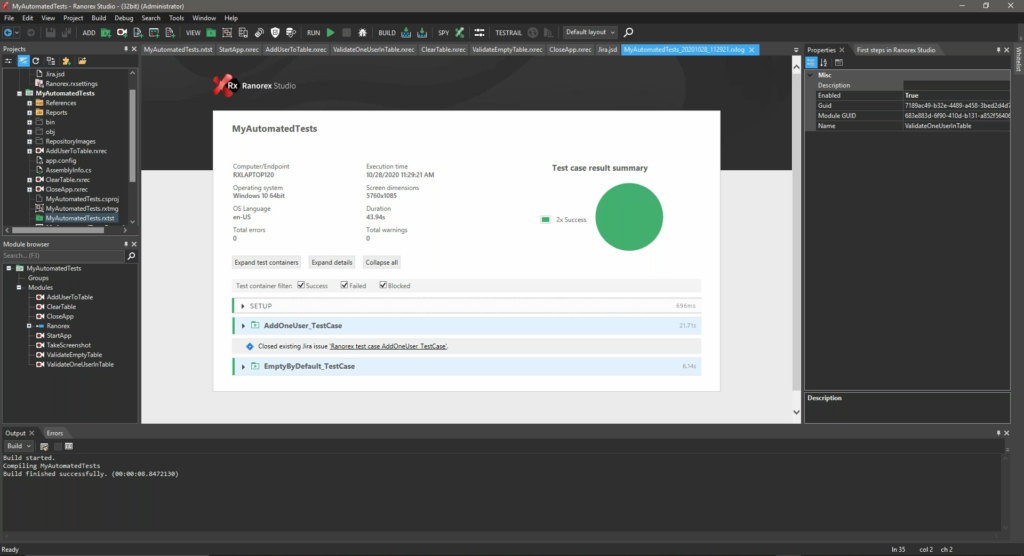This screenshot has width=1024, height=556.
Task: Click the back navigation arrow in toolbar
Action: [x=8, y=32]
